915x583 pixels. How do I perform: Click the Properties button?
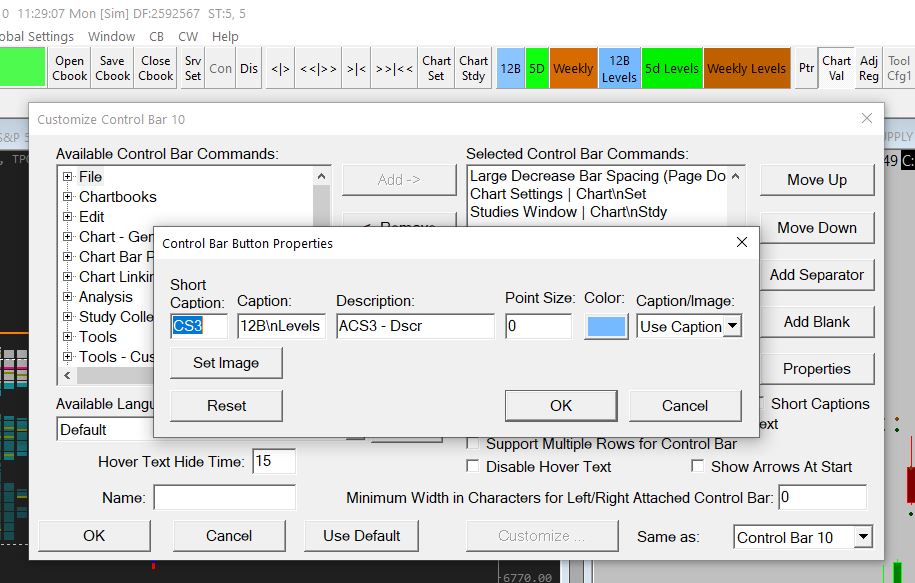coord(817,369)
